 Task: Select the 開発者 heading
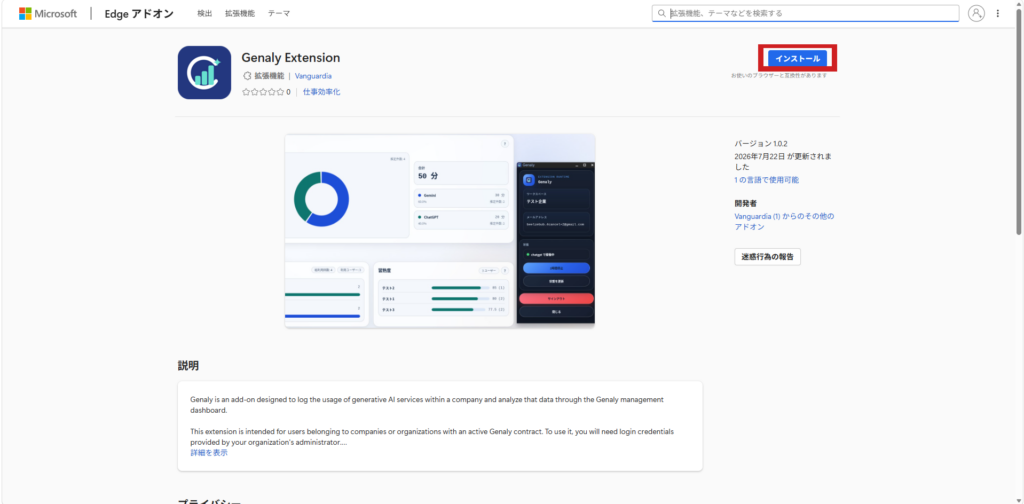745,204
